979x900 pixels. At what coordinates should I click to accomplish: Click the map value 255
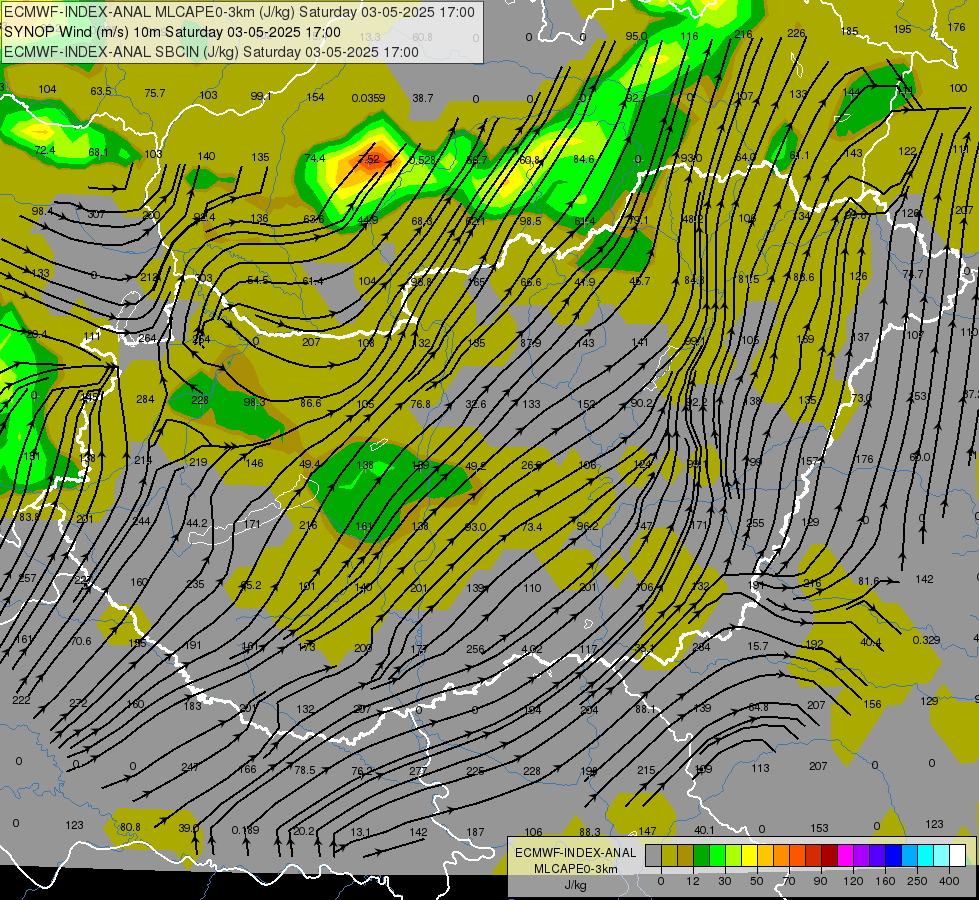(755, 523)
